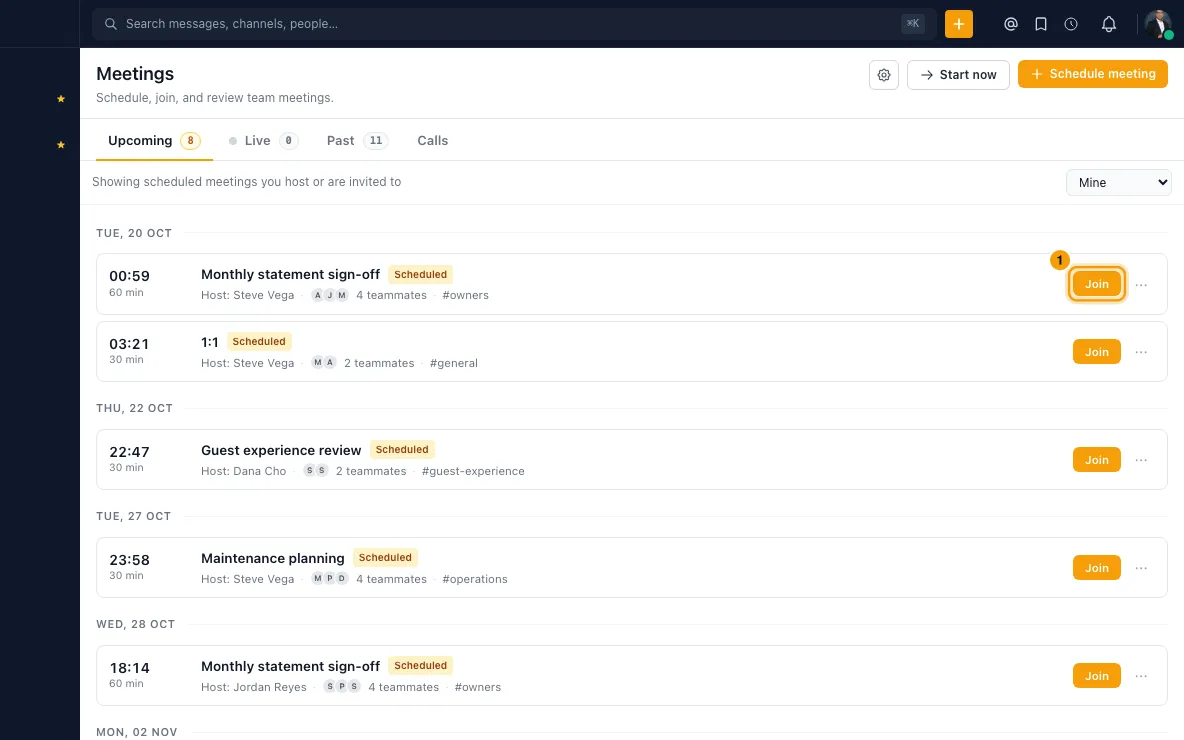Screen dimensions: 1184x740
Task: Click the 22:47 time label
Action: 129,452
